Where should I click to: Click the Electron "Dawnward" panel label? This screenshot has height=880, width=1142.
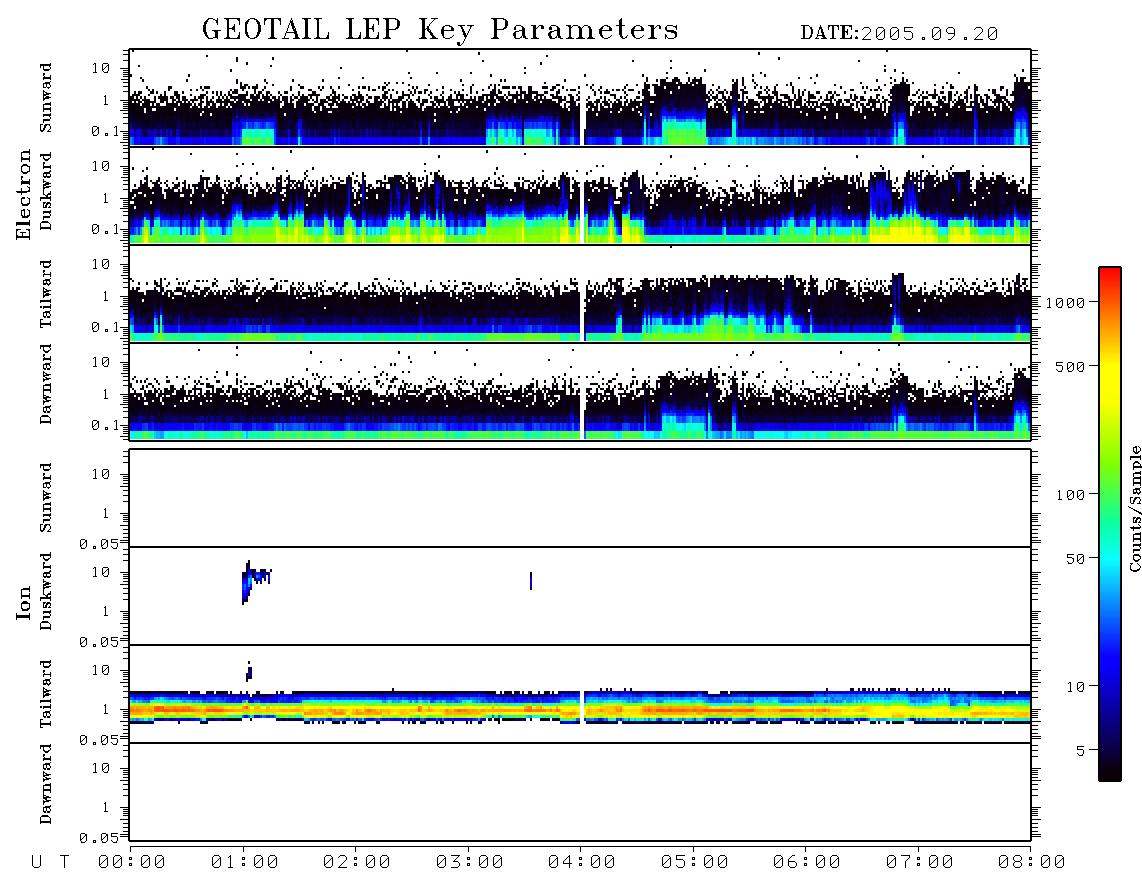[46, 384]
